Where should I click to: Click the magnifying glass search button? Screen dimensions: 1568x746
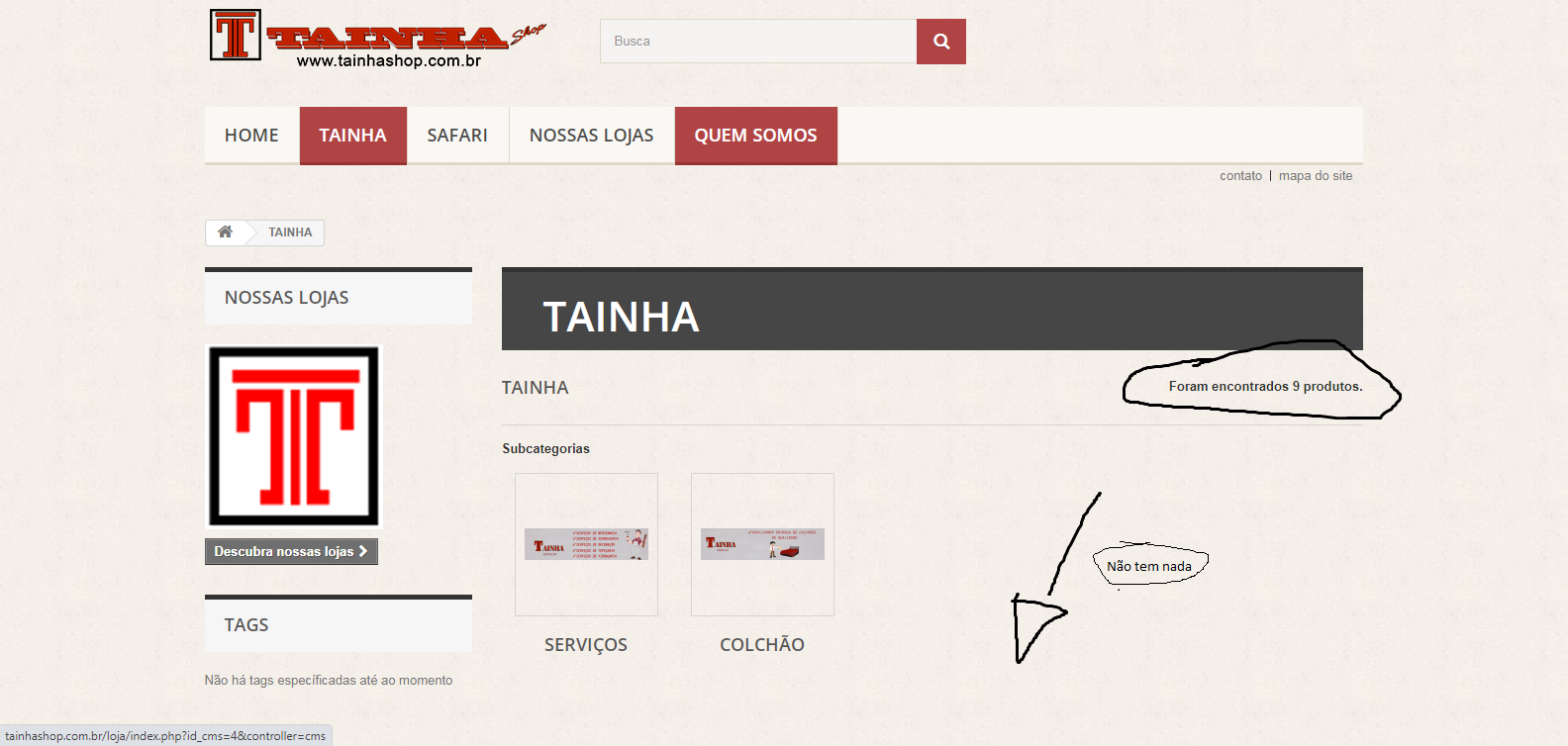point(940,42)
